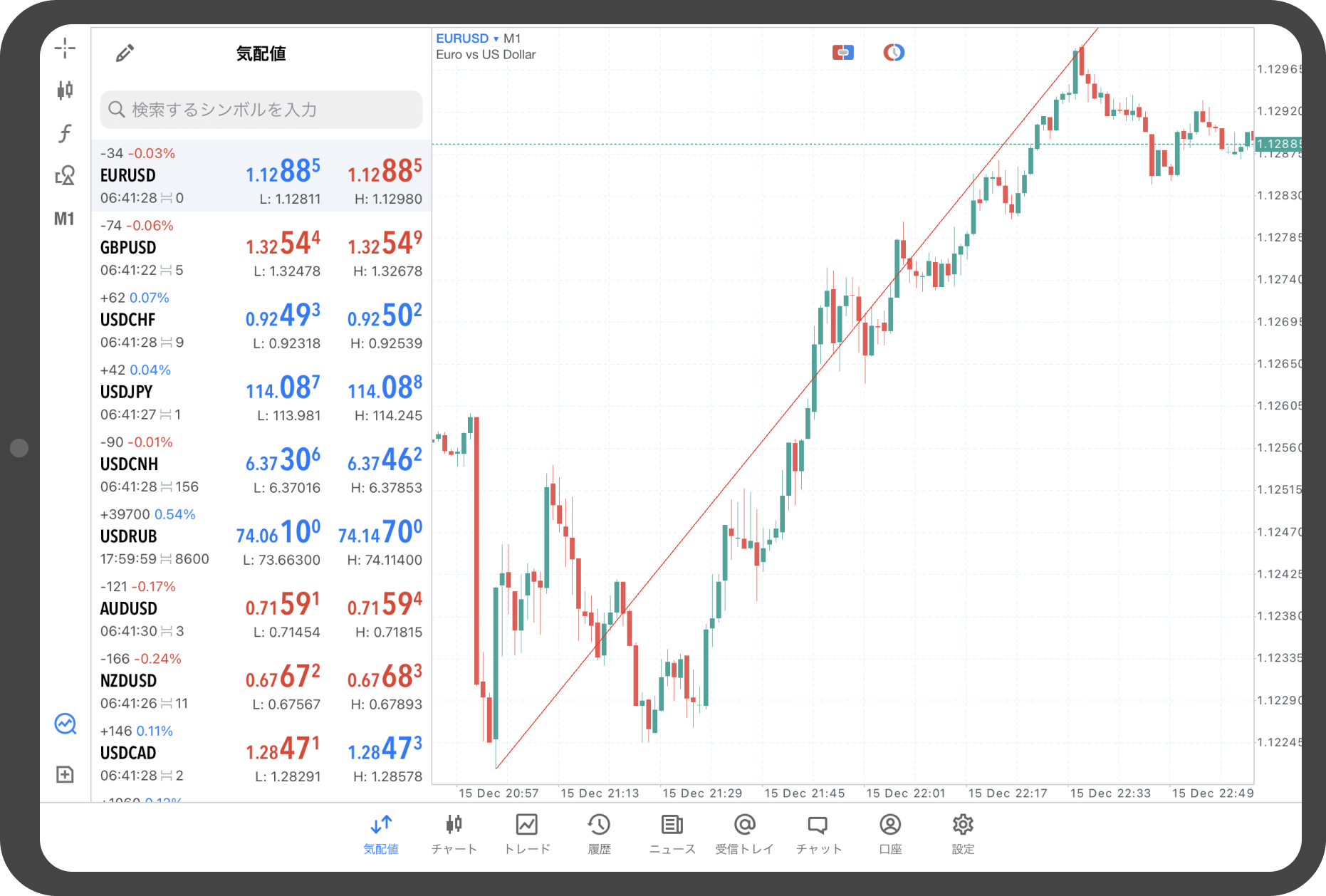The image size is (1326, 896).
Task: Open the indicators function icon
Action: 65,133
